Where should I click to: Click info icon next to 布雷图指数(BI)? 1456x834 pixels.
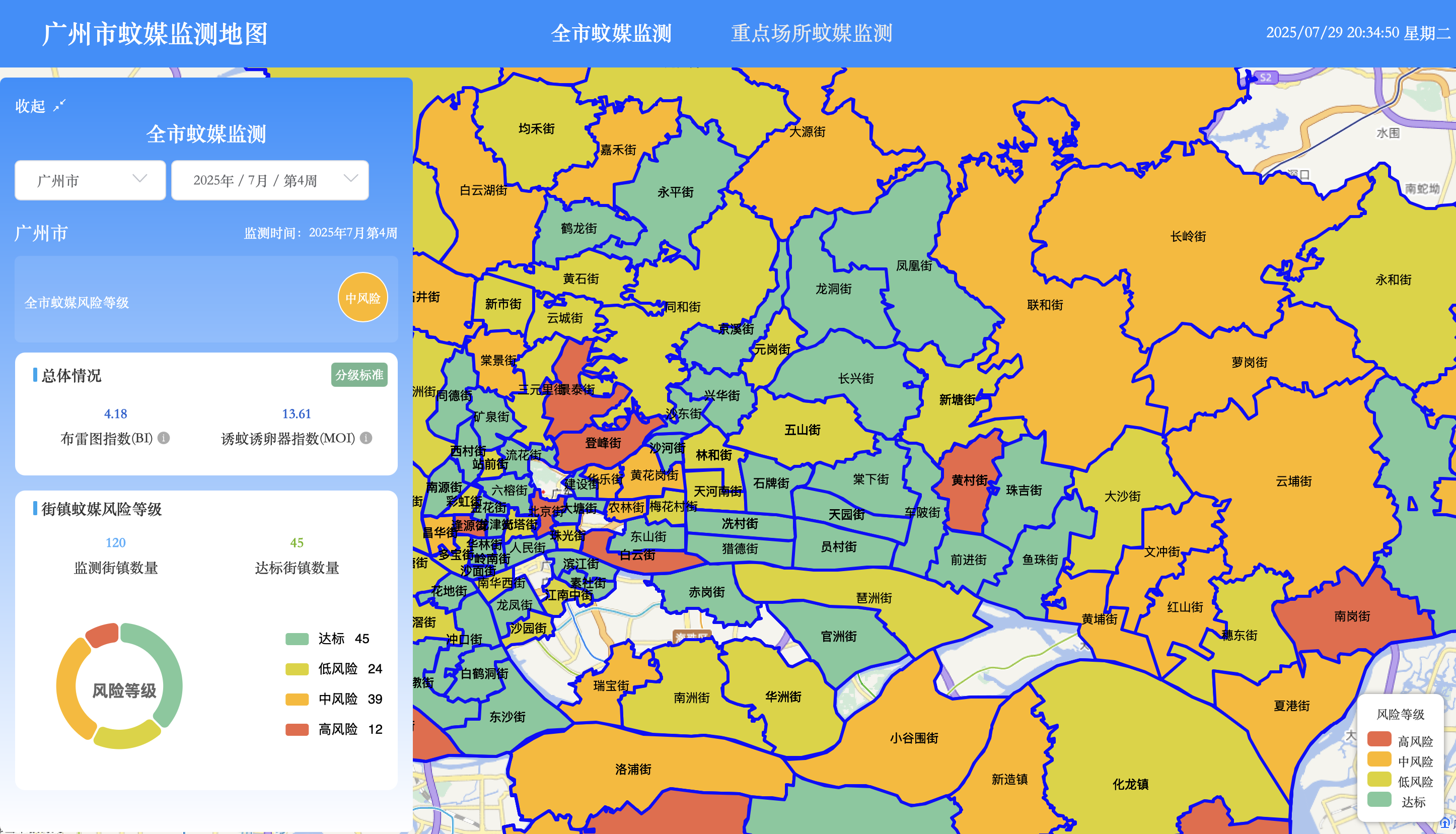pos(164,438)
